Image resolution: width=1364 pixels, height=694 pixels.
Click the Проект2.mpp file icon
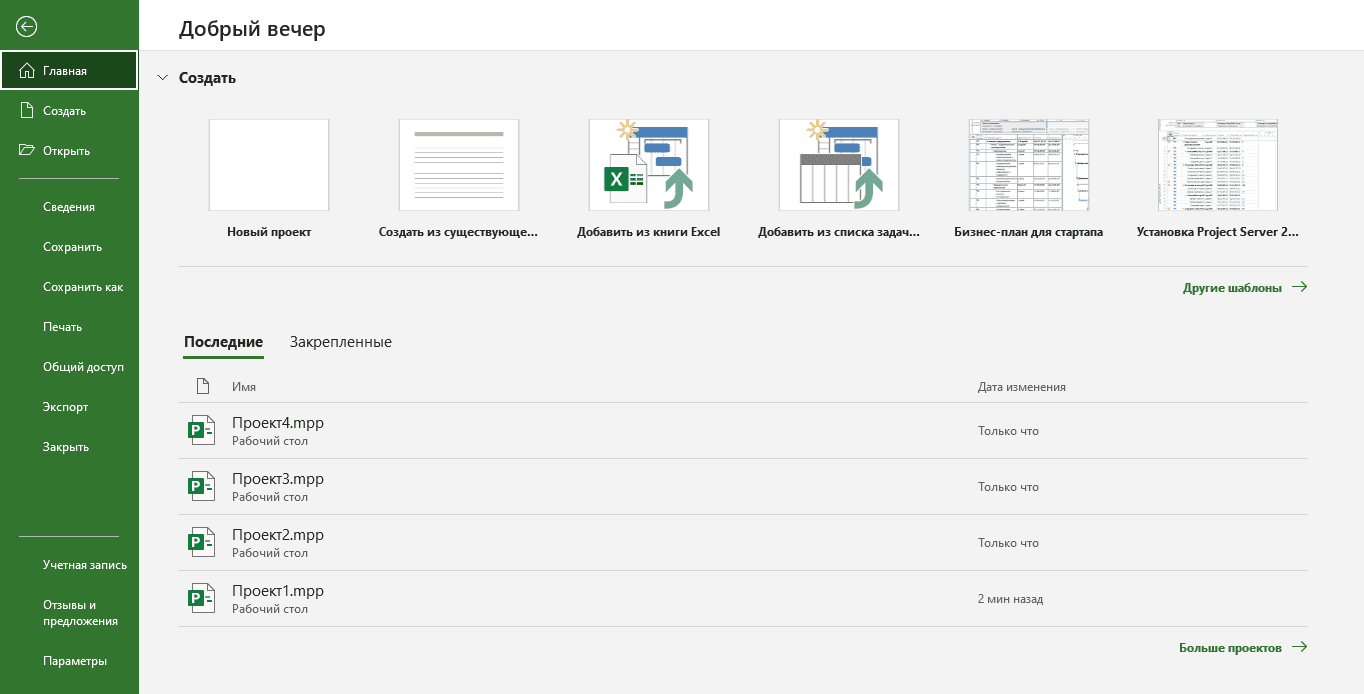tap(202, 543)
